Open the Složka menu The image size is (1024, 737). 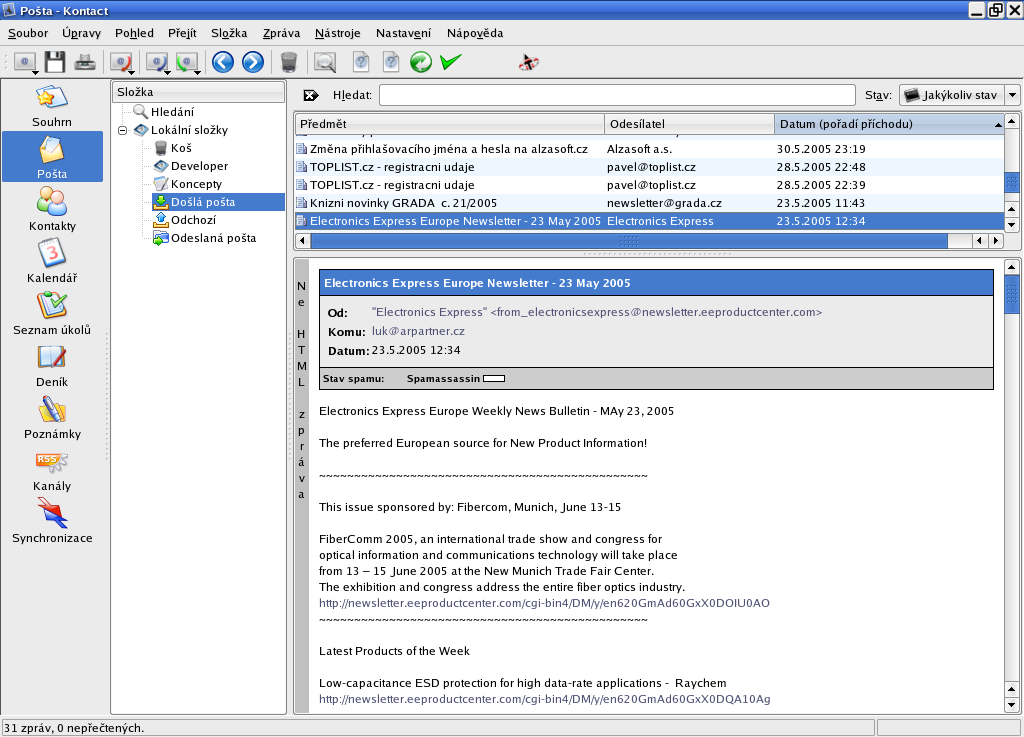pyautogui.click(x=229, y=33)
